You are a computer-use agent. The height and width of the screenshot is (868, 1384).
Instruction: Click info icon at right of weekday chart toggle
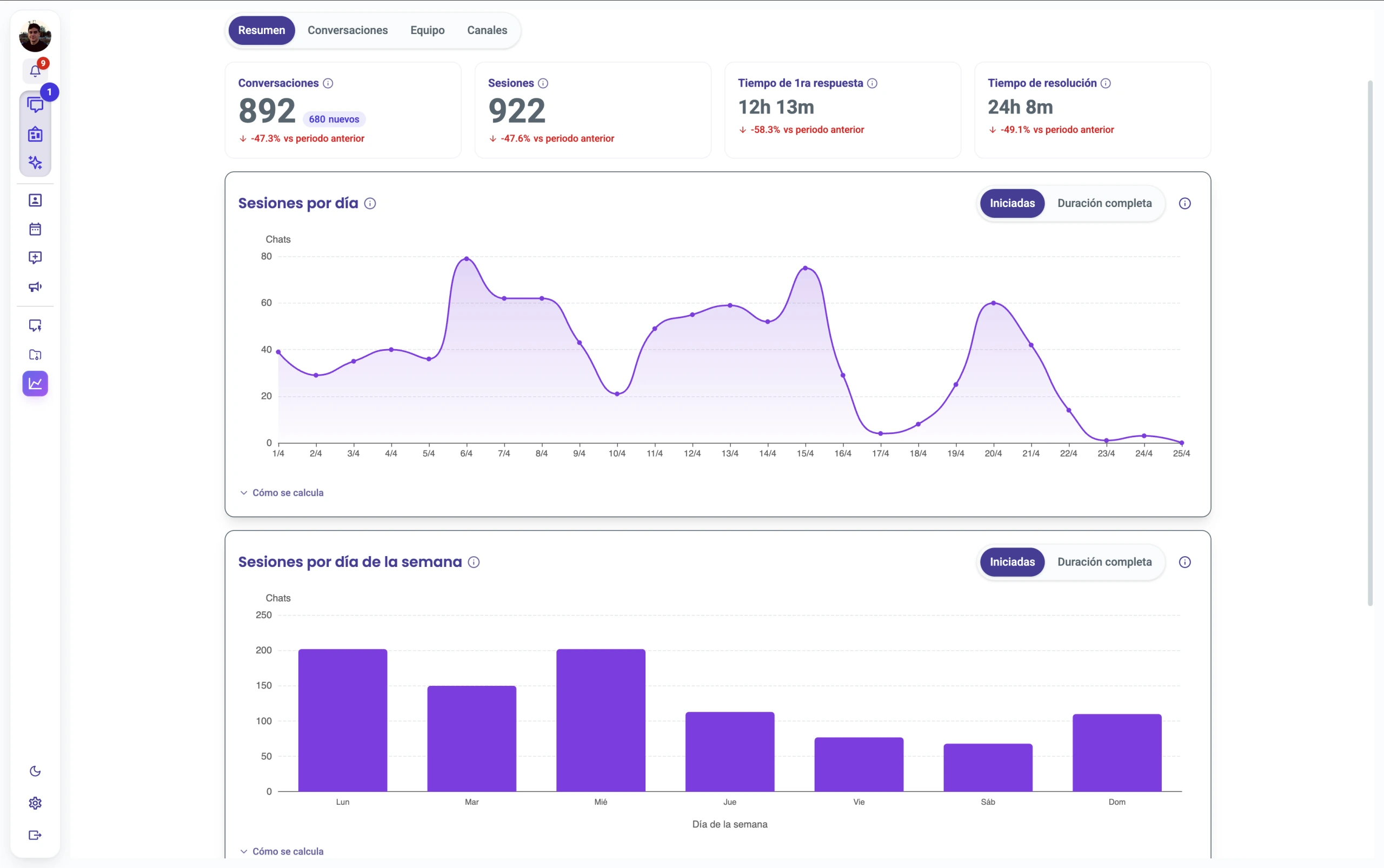[x=1185, y=563]
